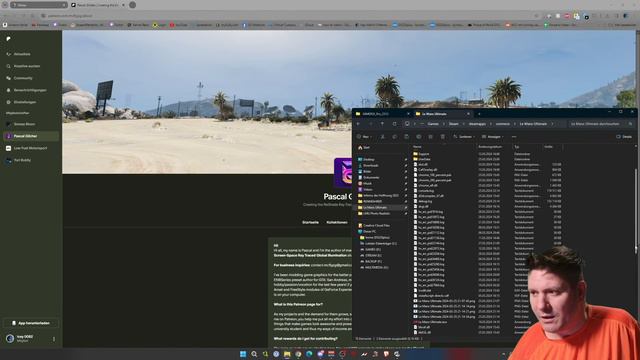Open File Explorer from the taskbar

coord(287,354)
